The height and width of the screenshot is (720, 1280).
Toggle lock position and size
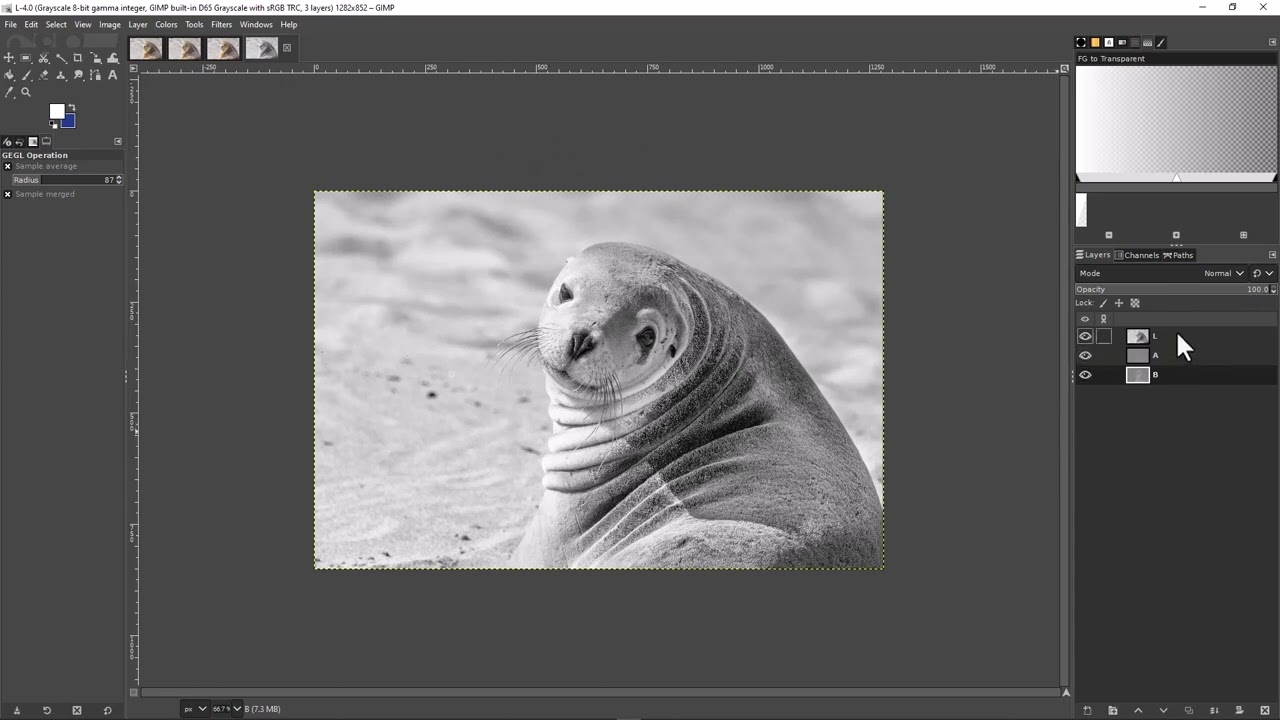(1119, 303)
